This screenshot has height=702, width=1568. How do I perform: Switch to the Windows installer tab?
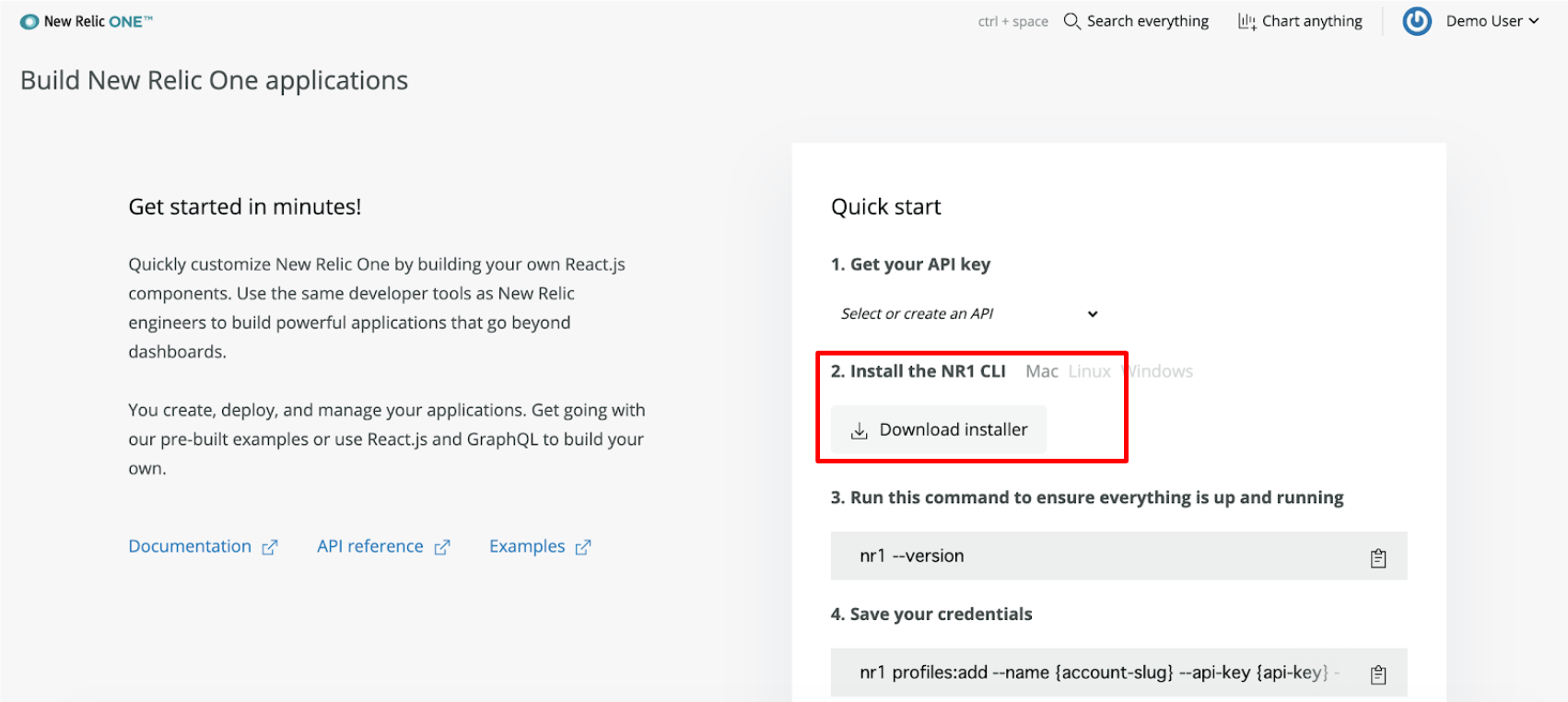[x=1159, y=371]
